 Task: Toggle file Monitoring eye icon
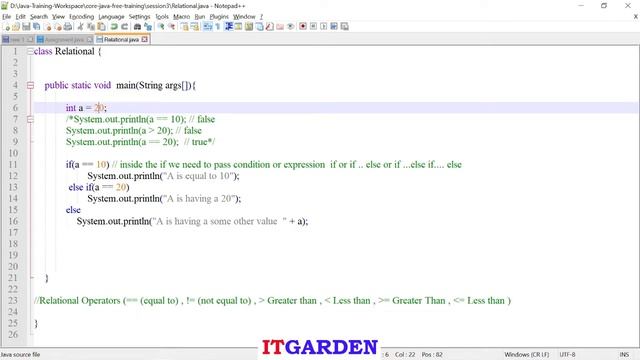[290, 27]
